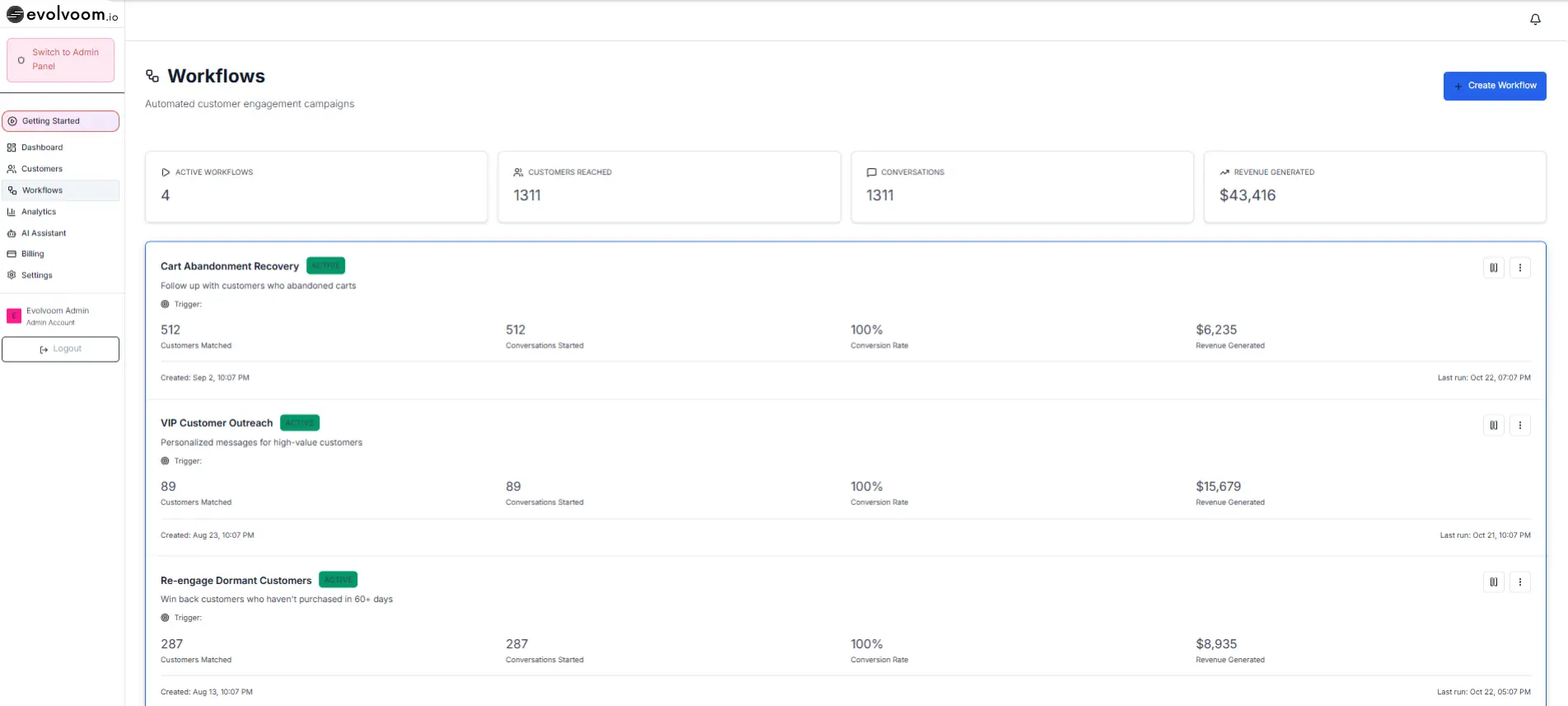The image size is (1568, 706).
Task: Click the Re-engage Dormant Customers title
Action: click(236, 581)
